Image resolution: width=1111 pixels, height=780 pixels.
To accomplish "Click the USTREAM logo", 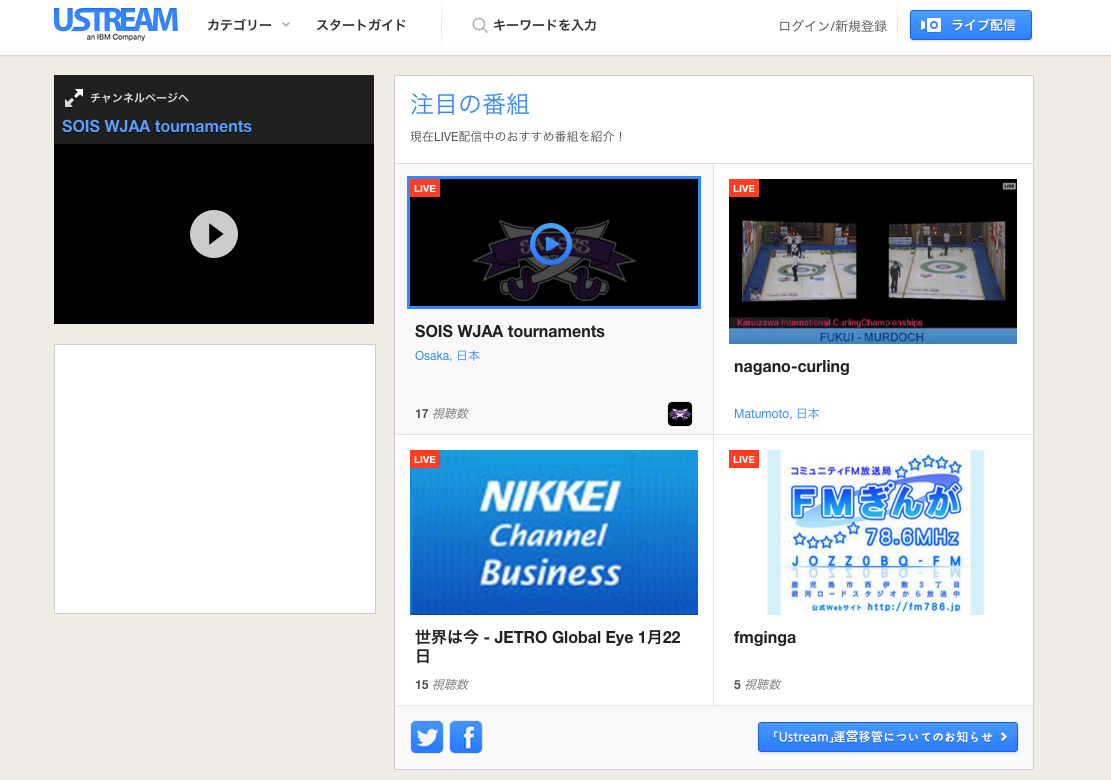I will click(x=115, y=24).
